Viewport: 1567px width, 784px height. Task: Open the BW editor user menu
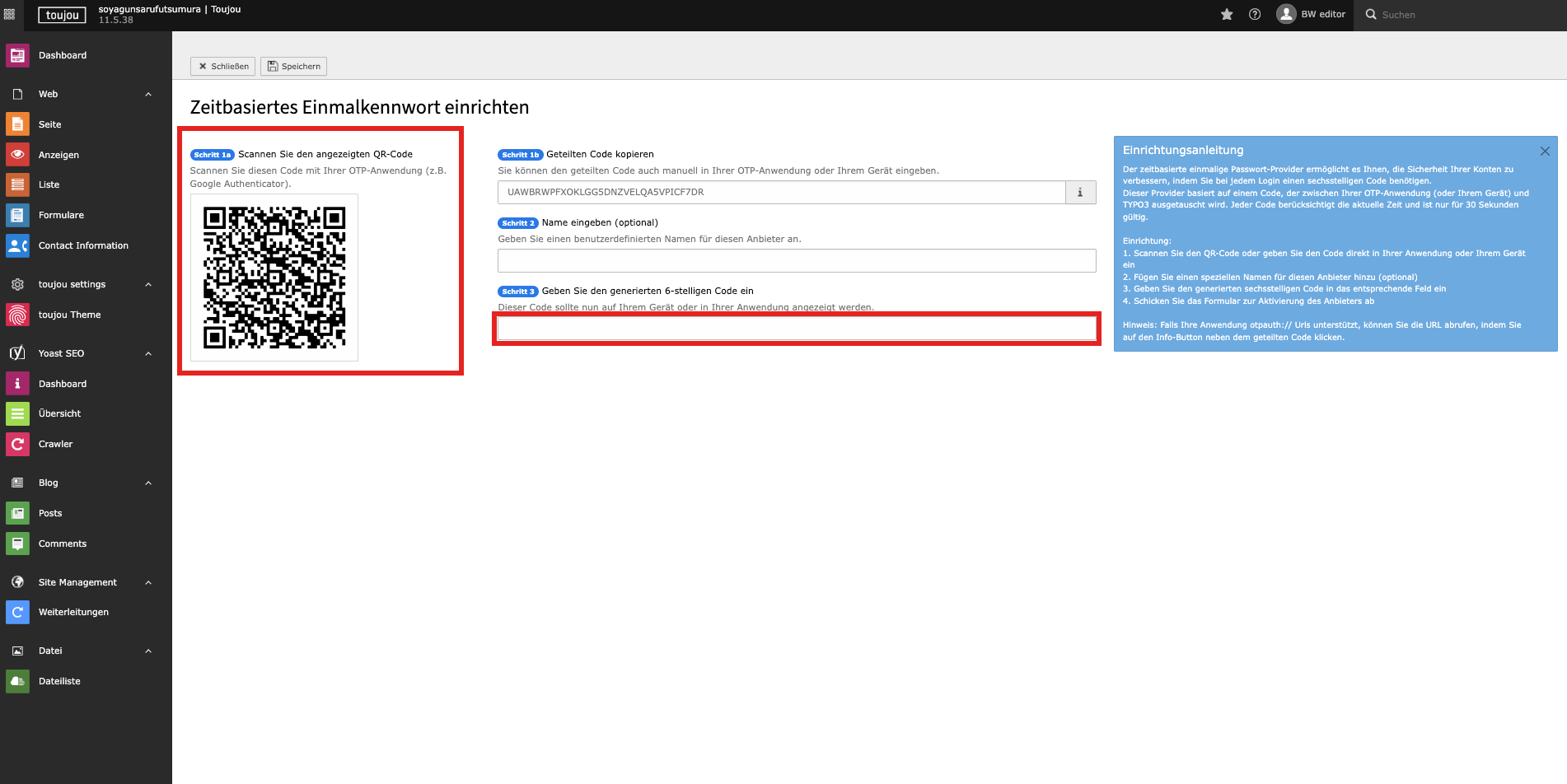(x=1311, y=15)
